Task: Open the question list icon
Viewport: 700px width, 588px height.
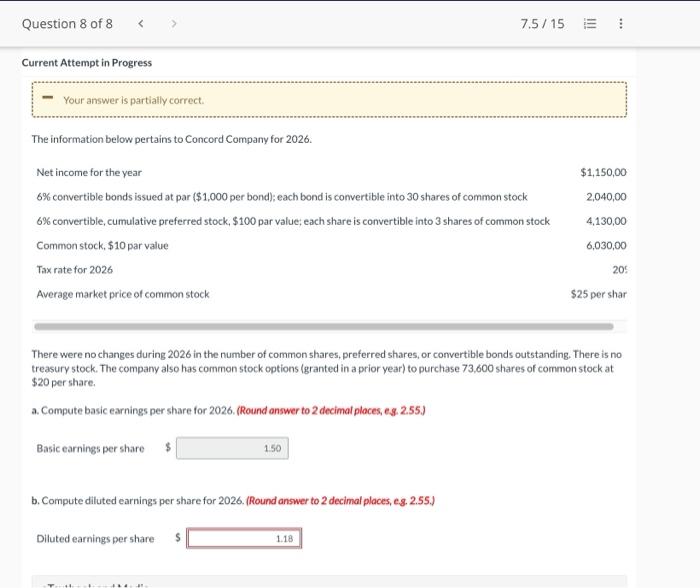Action: point(590,24)
